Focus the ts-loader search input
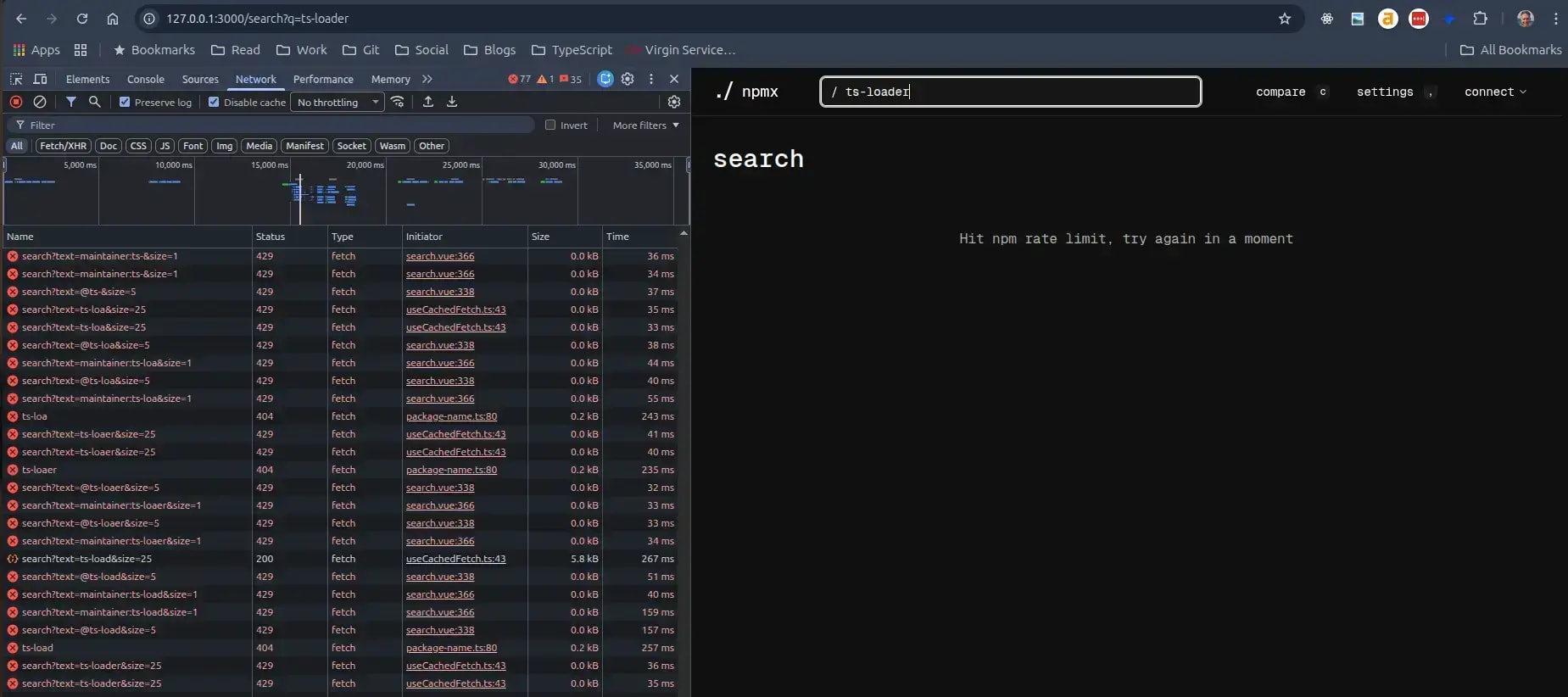Screen dimensions: 1568x697 [x=1011, y=92]
